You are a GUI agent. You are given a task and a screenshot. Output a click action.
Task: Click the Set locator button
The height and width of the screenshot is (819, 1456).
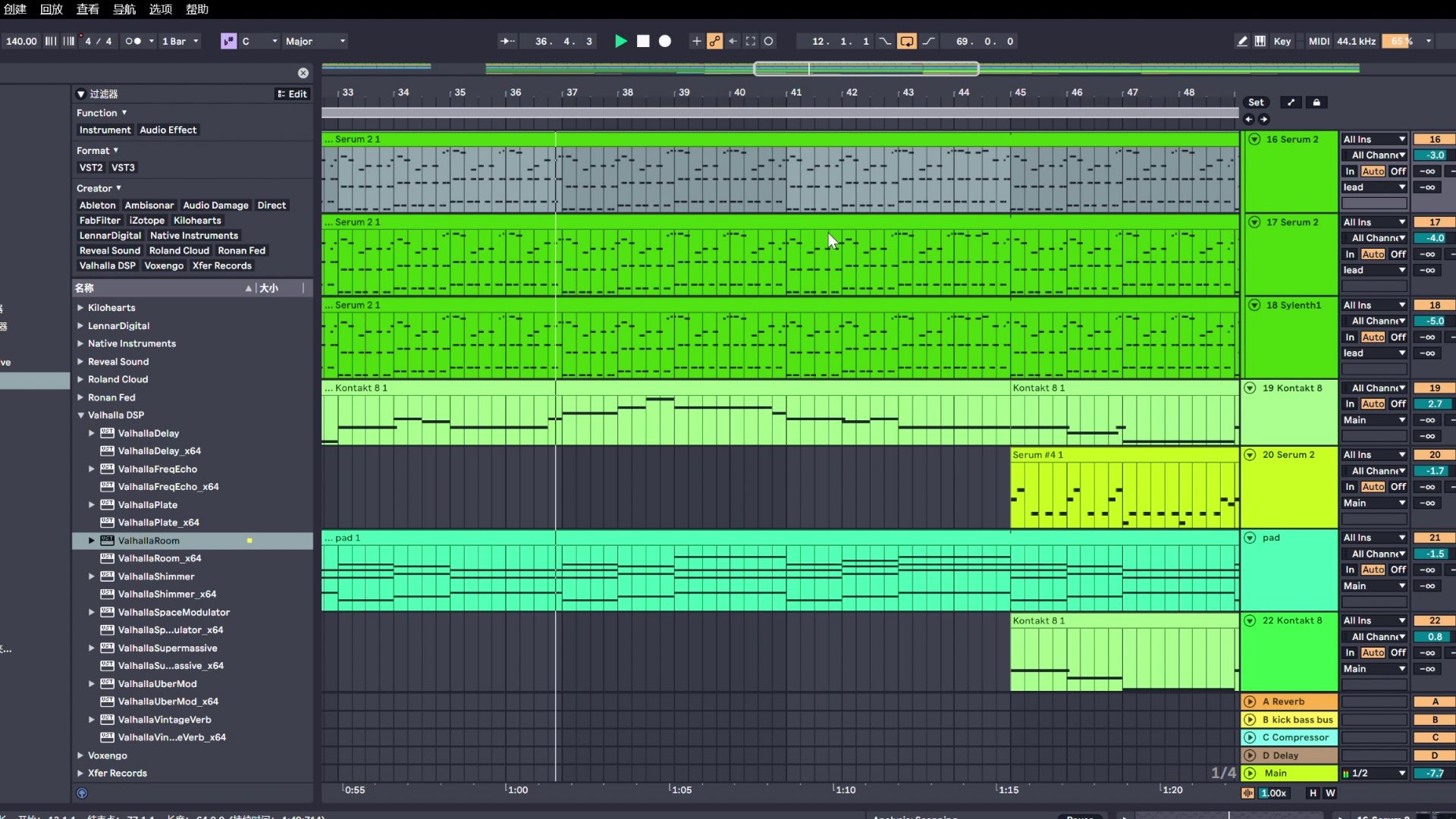pos(1256,102)
